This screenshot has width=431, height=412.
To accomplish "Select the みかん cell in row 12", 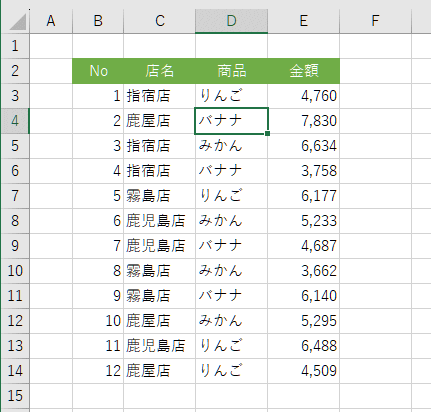I will (231, 321).
